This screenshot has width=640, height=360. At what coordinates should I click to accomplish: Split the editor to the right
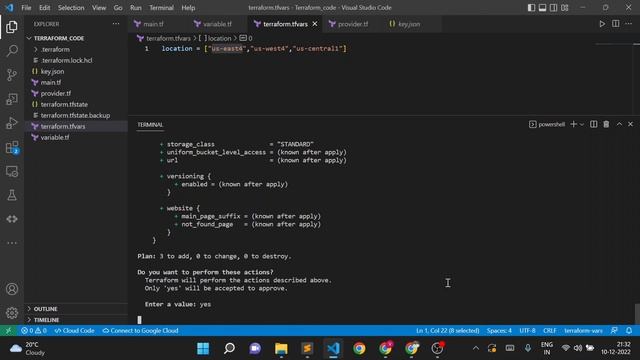[x=616, y=24]
